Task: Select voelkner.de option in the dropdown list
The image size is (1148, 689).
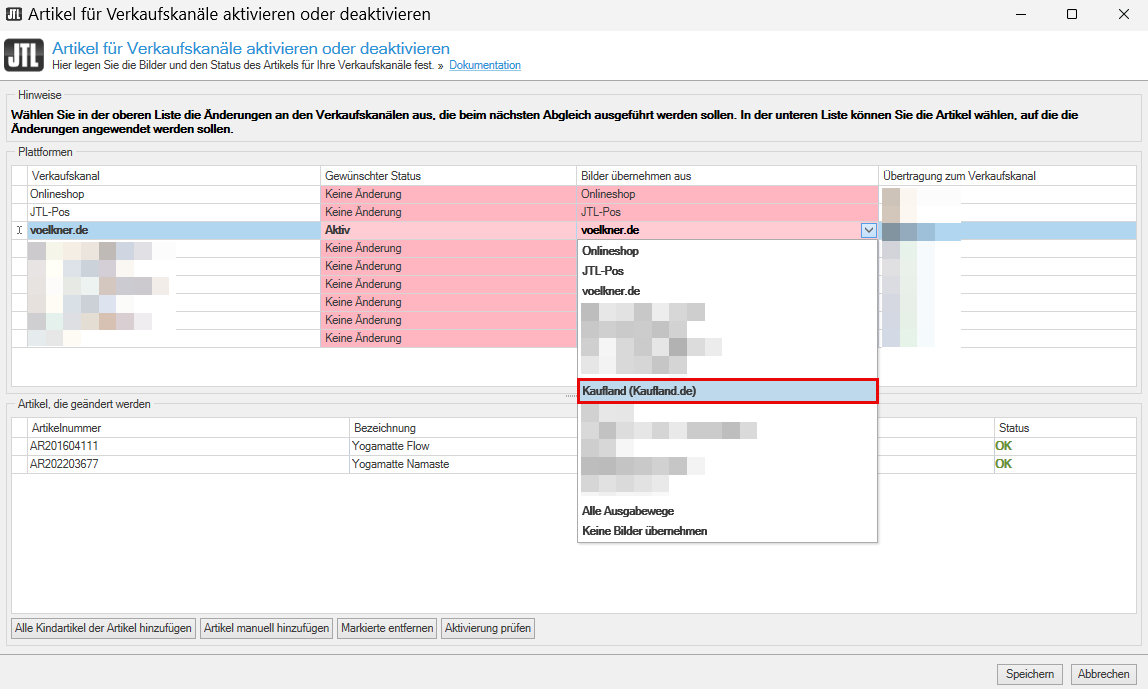Action: click(x=611, y=291)
